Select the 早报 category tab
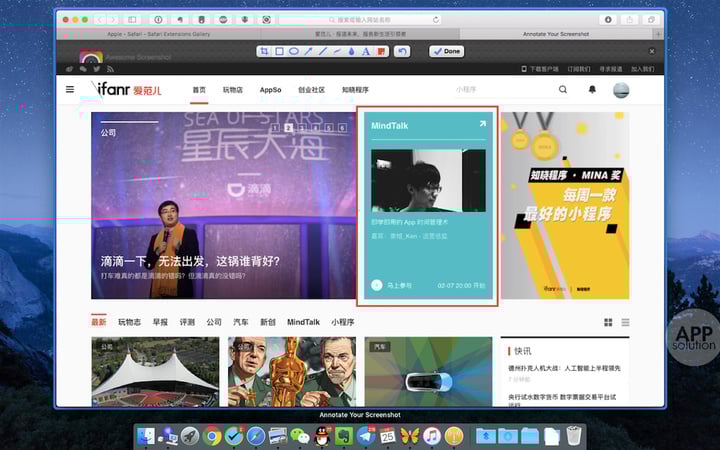This screenshot has width=720, height=450. point(160,322)
